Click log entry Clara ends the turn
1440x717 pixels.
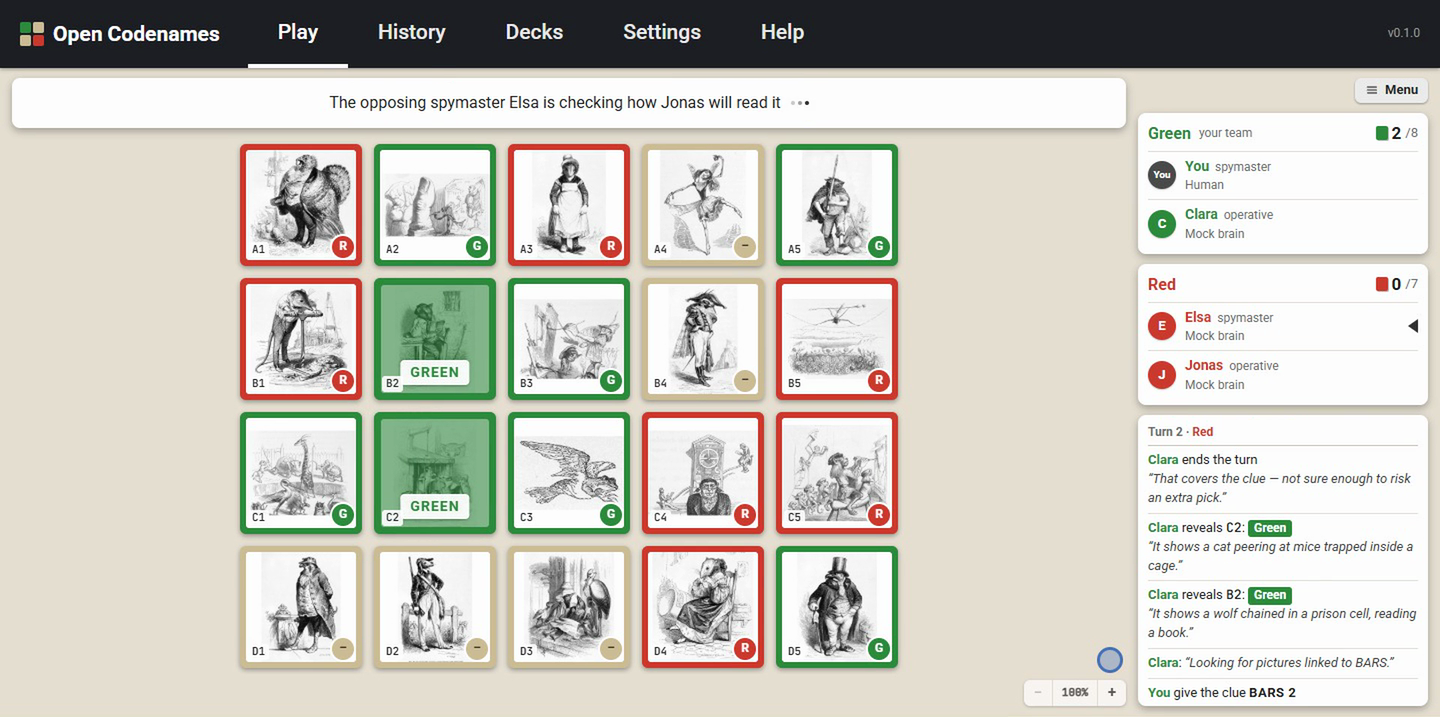pos(1283,478)
